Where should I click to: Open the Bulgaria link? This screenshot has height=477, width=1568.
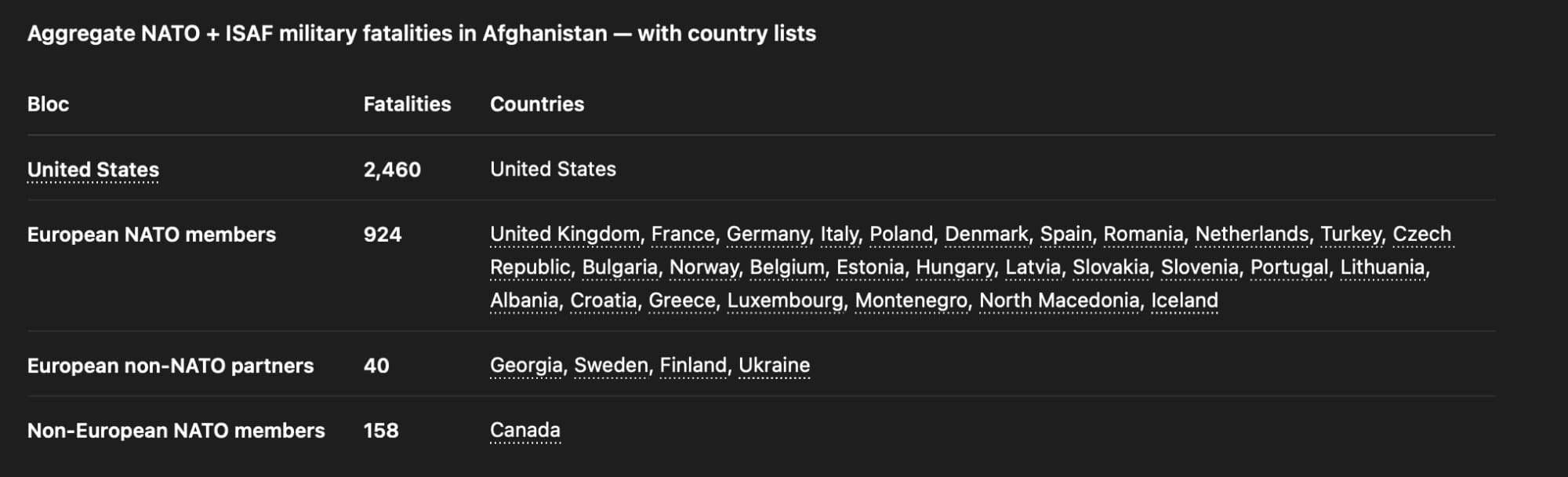(619, 267)
